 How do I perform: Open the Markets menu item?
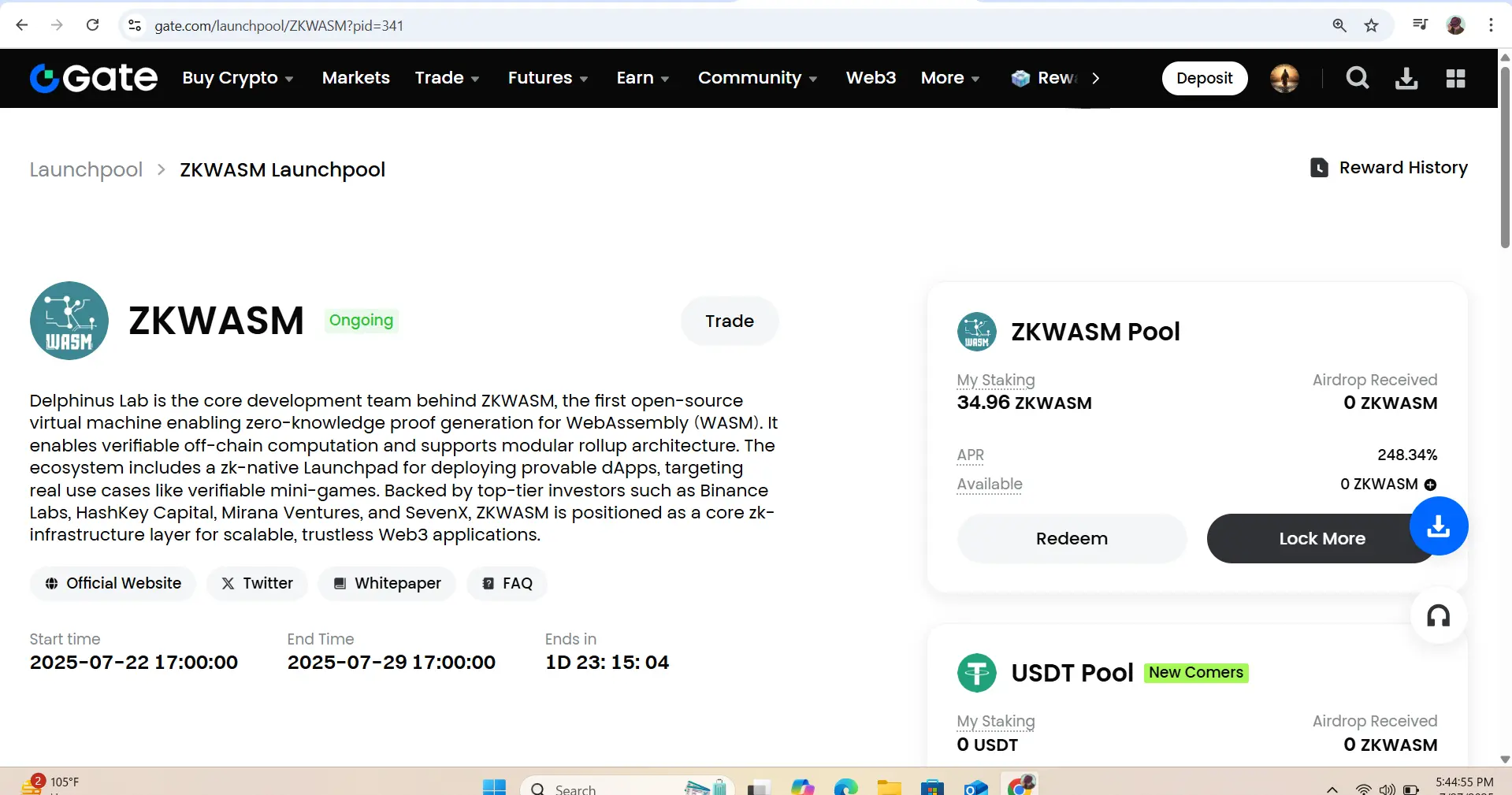point(355,78)
